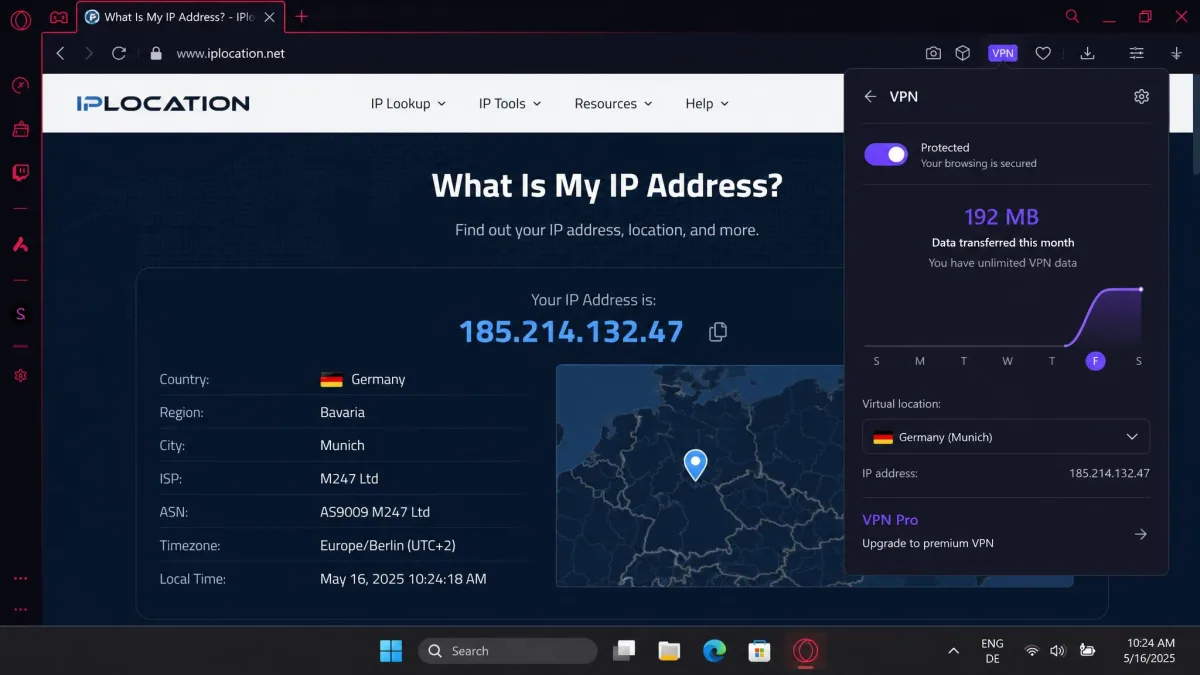The height and width of the screenshot is (675, 1200).
Task: Click the large 185.214.132.47 address
Action: [571, 331]
